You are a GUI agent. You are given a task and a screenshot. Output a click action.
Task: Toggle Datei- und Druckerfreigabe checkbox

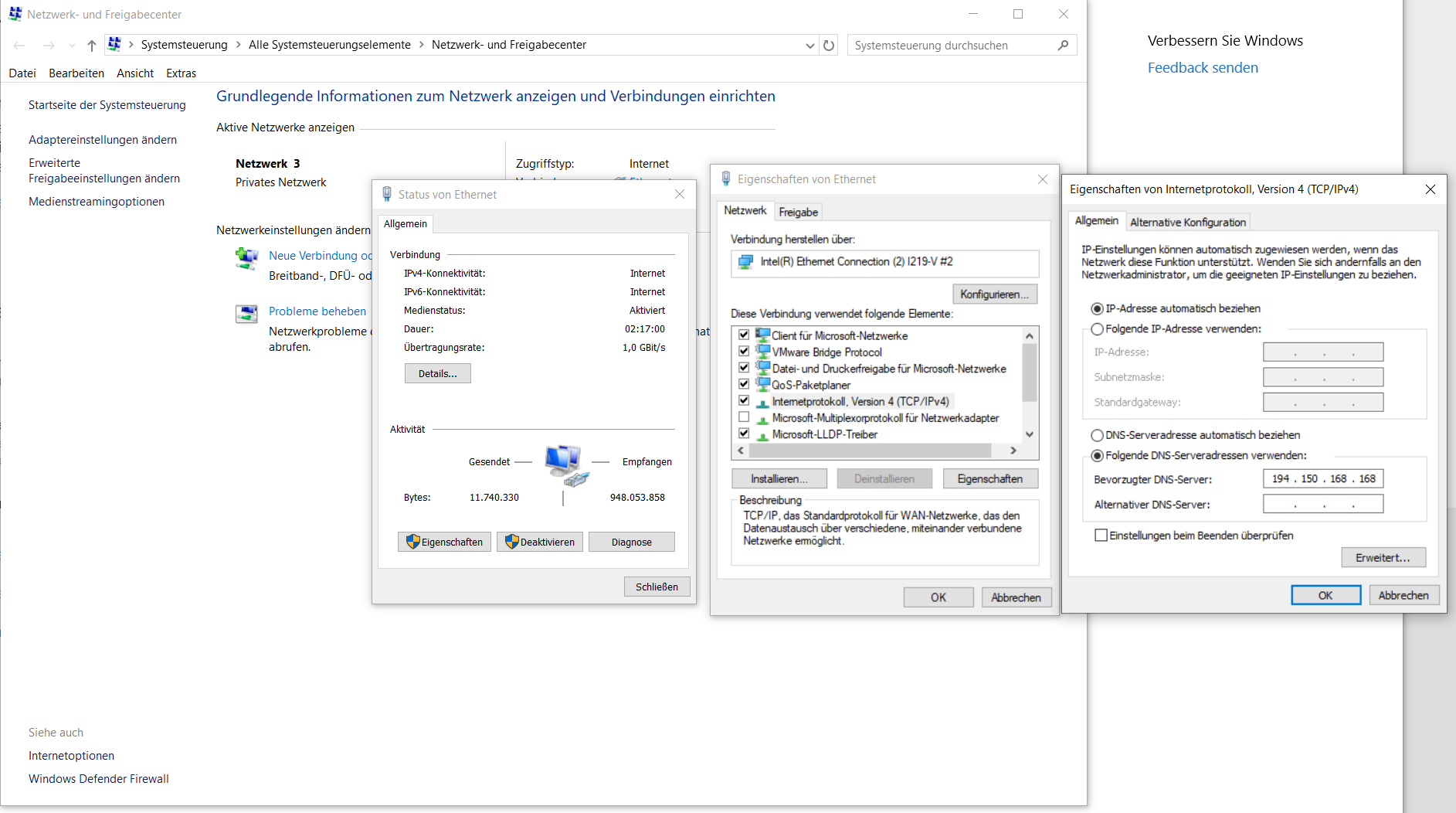pos(744,368)
